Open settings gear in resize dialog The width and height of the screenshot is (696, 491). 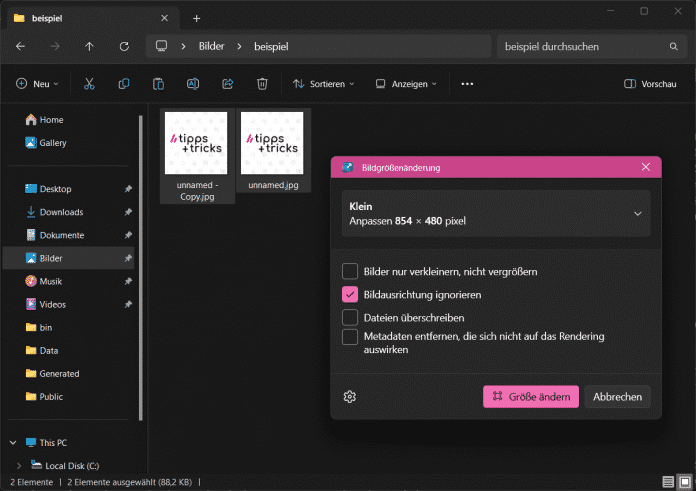(350, 397)
